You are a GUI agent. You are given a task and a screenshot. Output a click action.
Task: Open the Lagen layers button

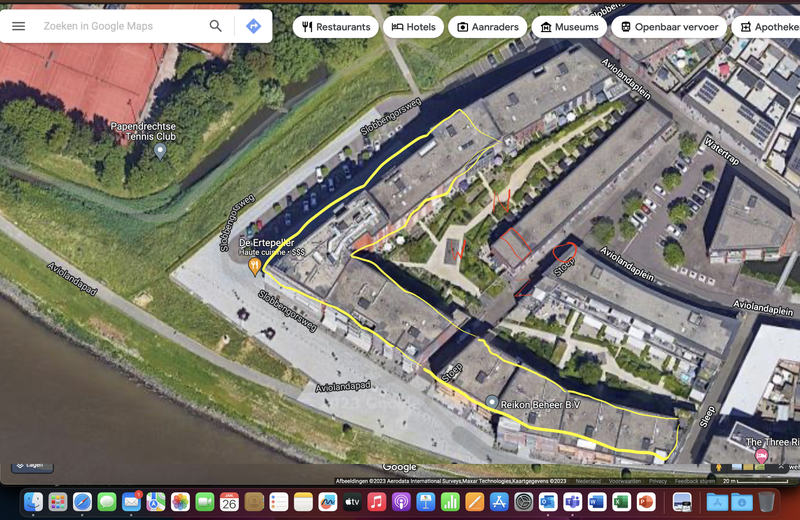32,466
